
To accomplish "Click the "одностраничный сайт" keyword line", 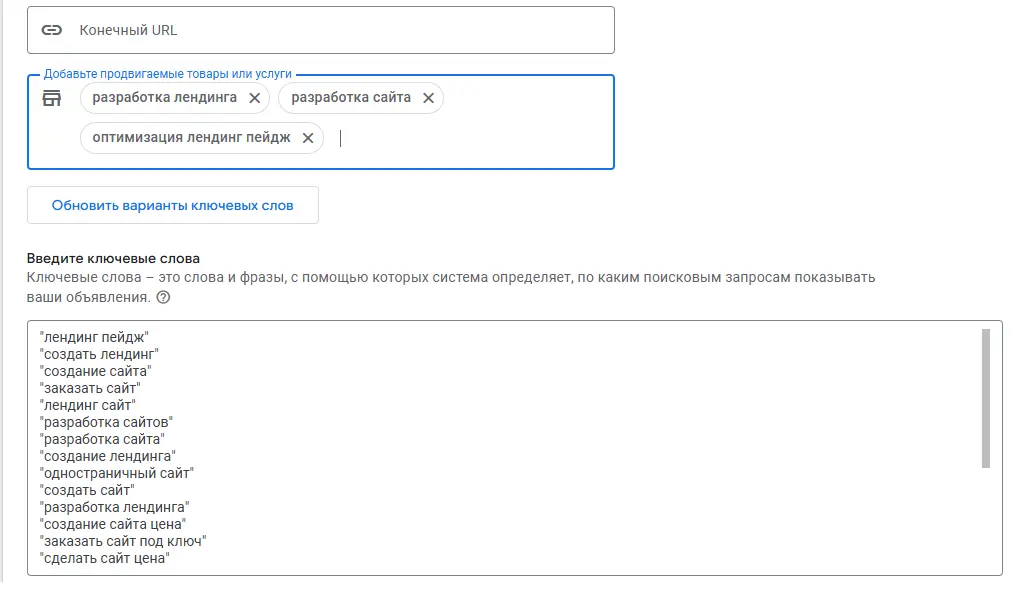I will tap(116, 472).
